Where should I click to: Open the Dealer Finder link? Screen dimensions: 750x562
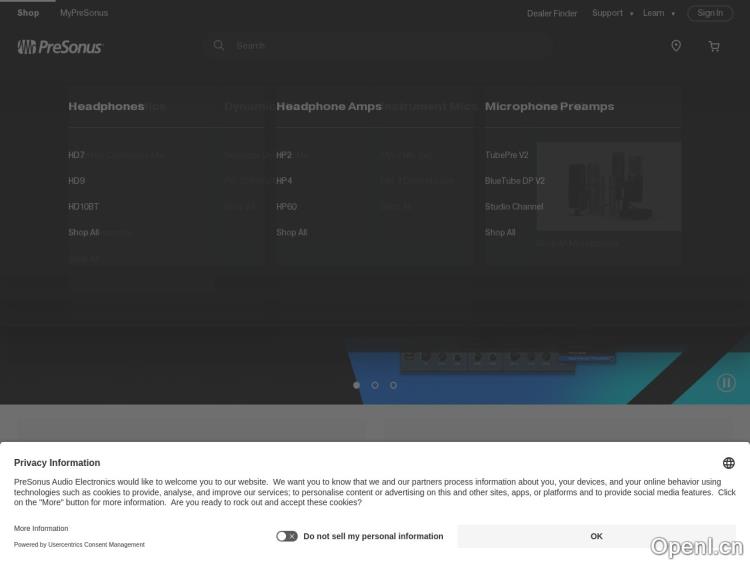552,13
